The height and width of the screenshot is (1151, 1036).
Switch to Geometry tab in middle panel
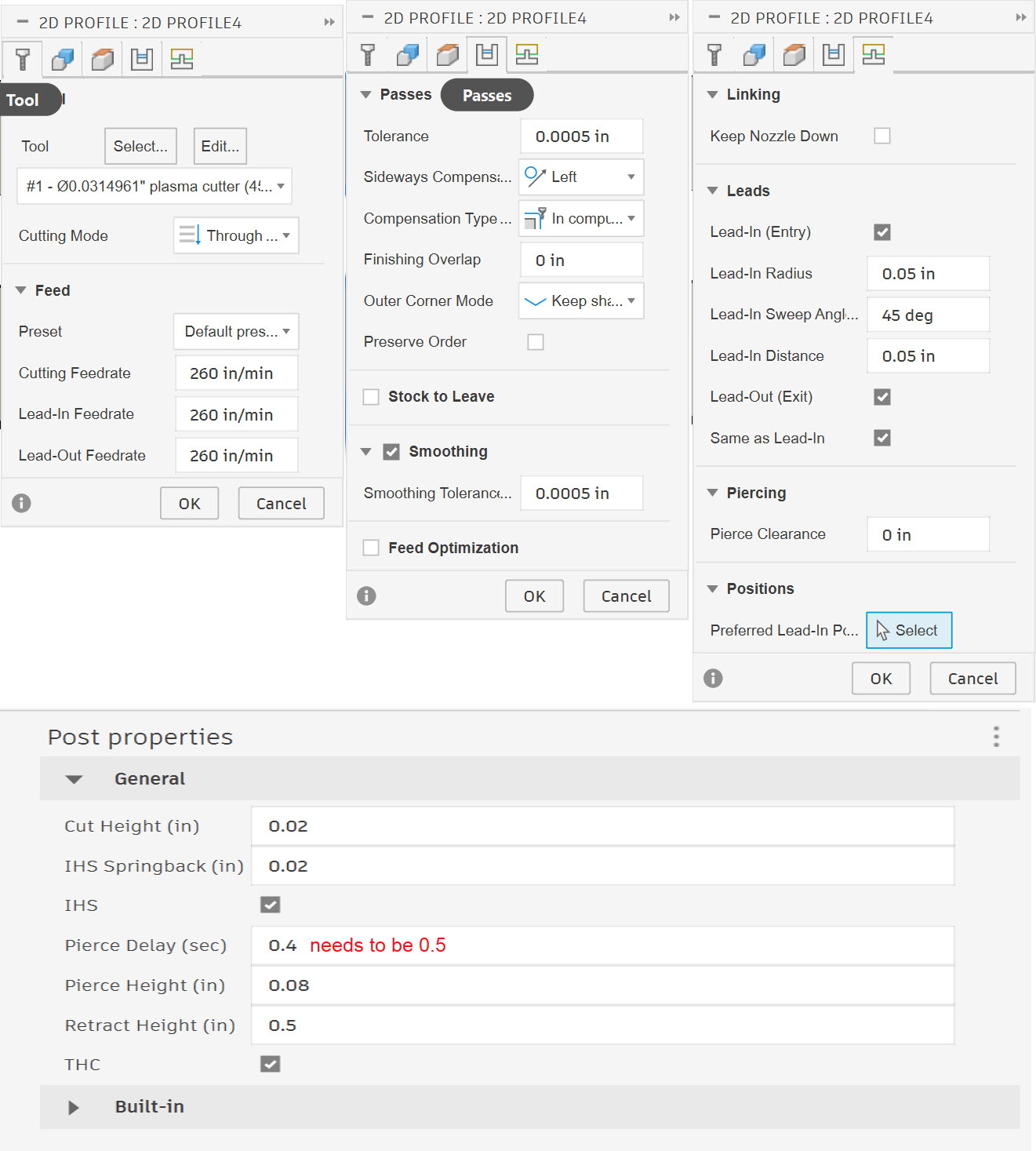[408, 54]
